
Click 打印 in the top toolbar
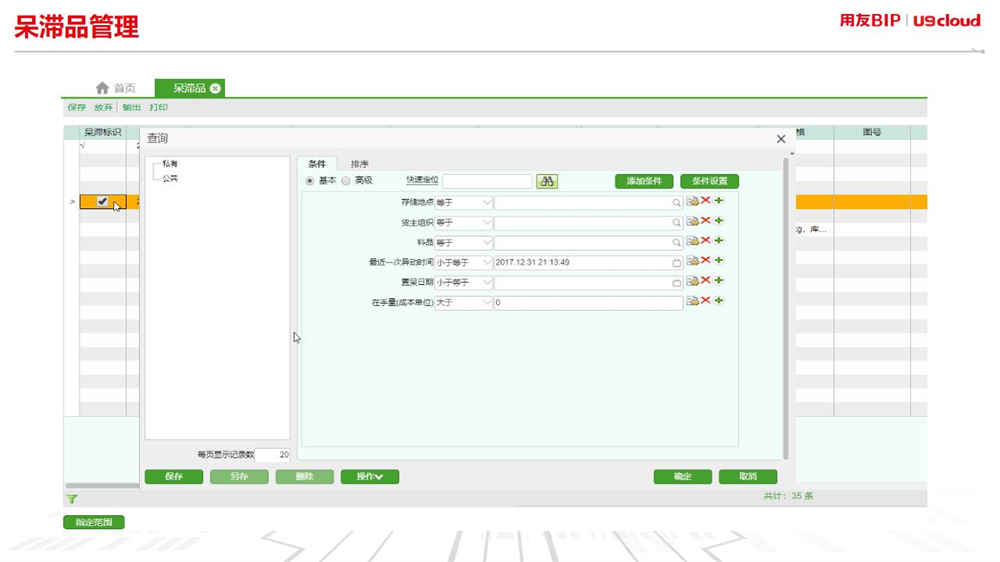pyautogui.click(x=158, y=107)
